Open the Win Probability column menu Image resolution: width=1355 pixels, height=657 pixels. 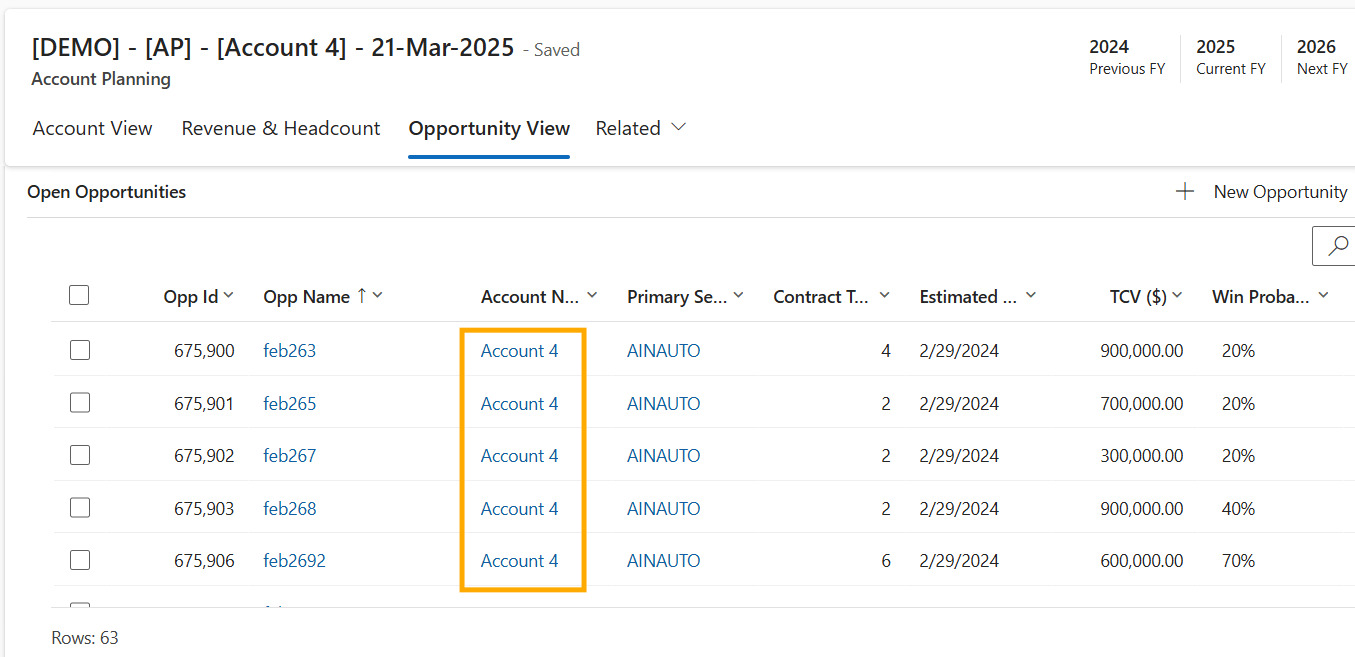click(1323, 296)
